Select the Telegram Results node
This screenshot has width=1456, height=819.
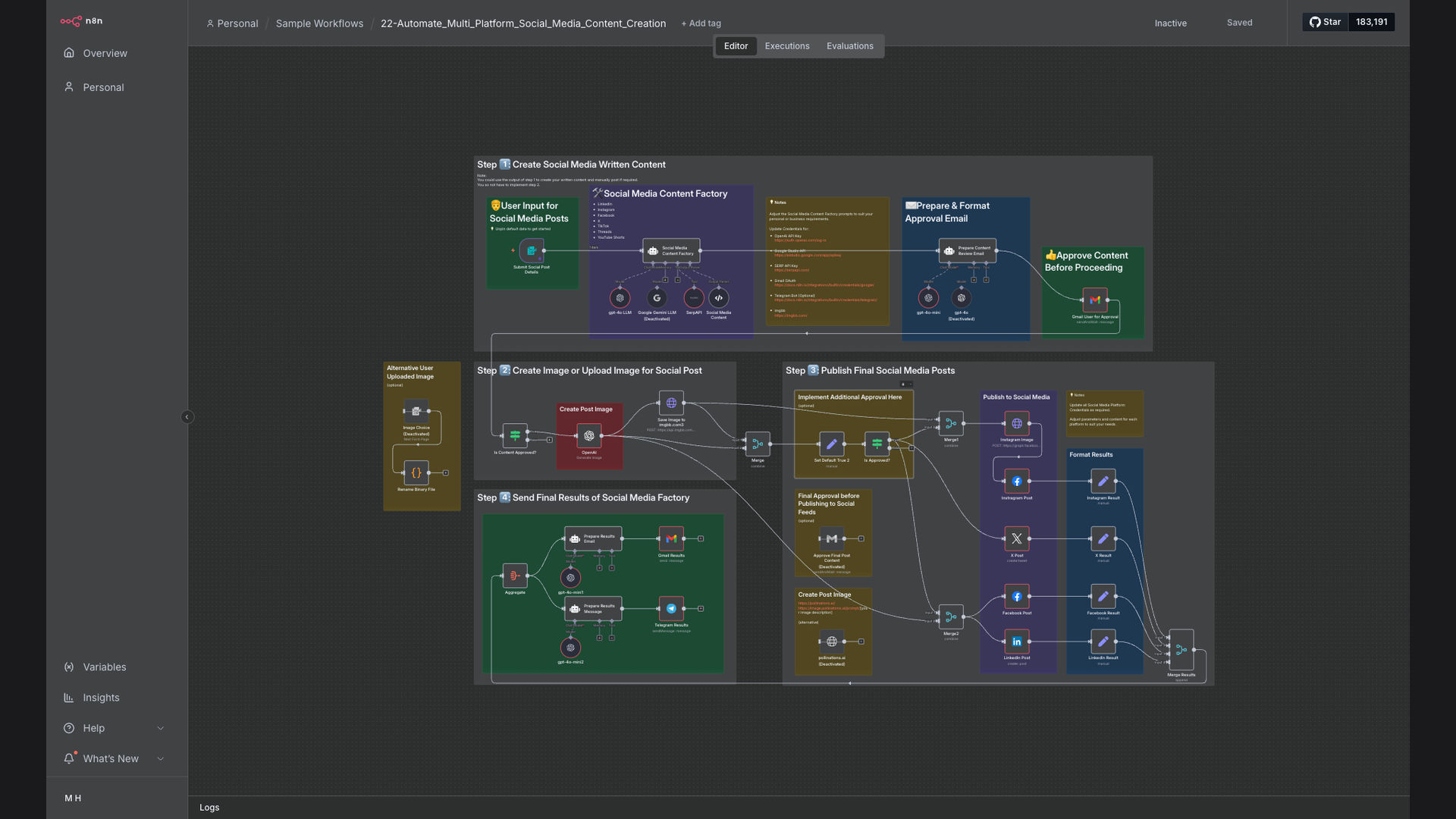(x=671, y=608)
